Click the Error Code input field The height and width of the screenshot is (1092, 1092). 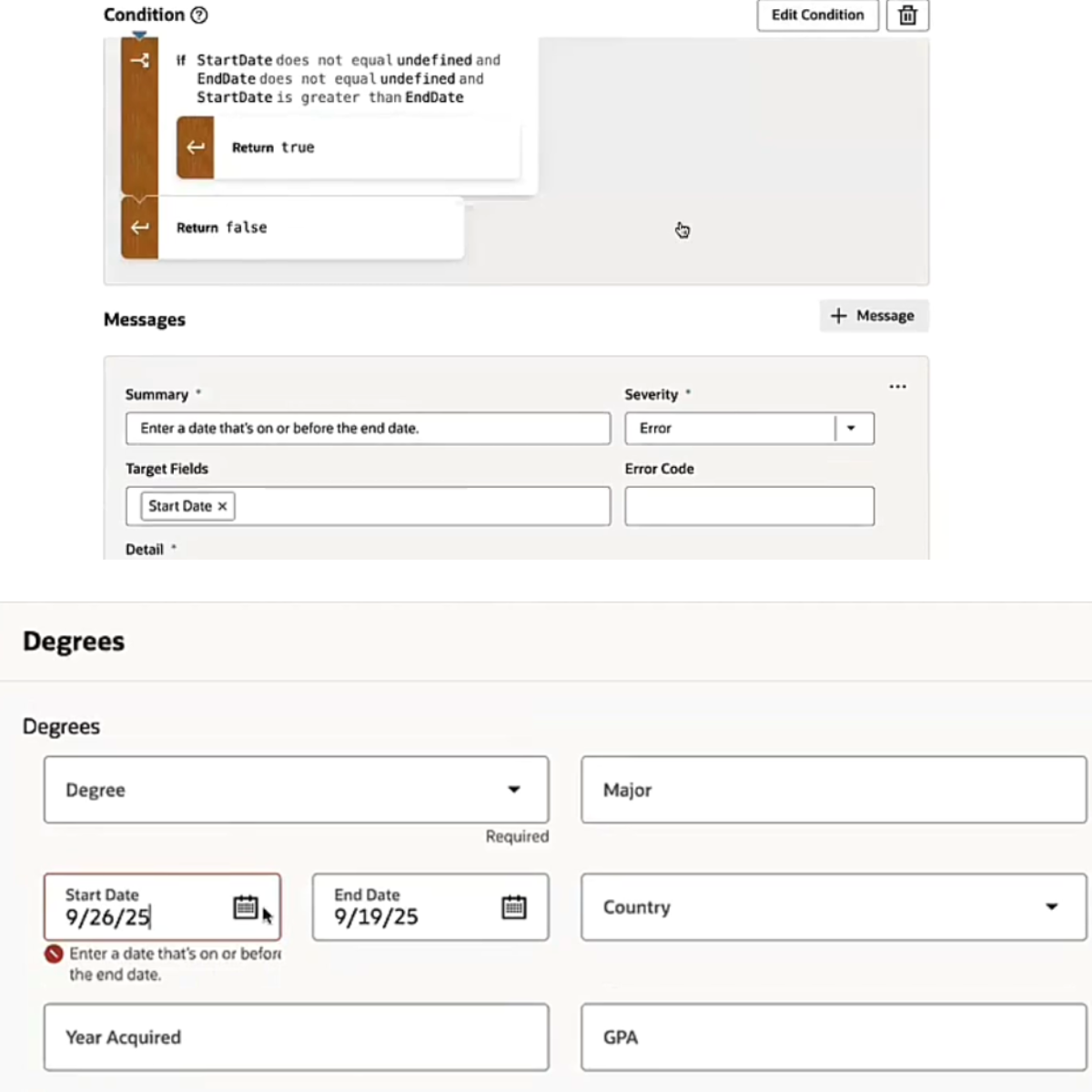[x=749, y=506]
